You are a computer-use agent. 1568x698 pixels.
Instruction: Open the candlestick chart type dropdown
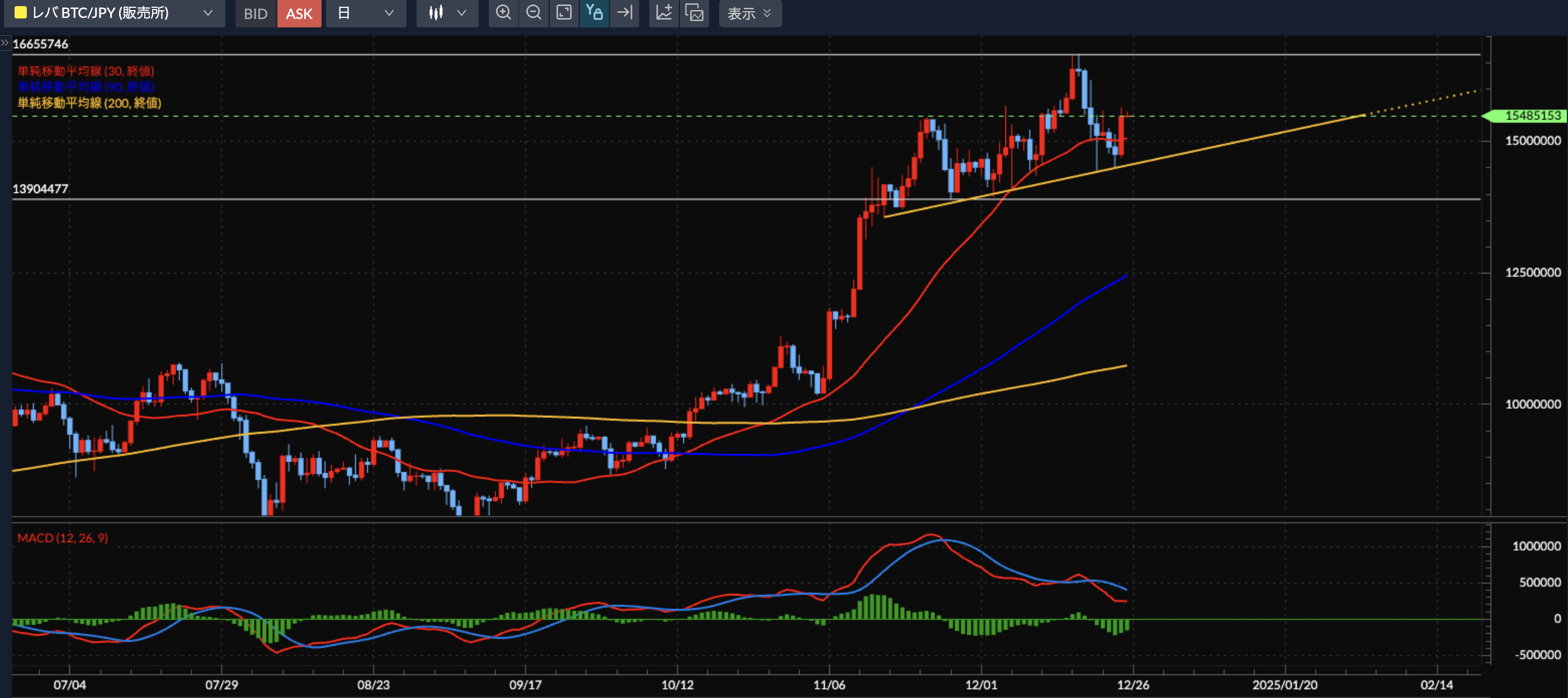(447, 13)
